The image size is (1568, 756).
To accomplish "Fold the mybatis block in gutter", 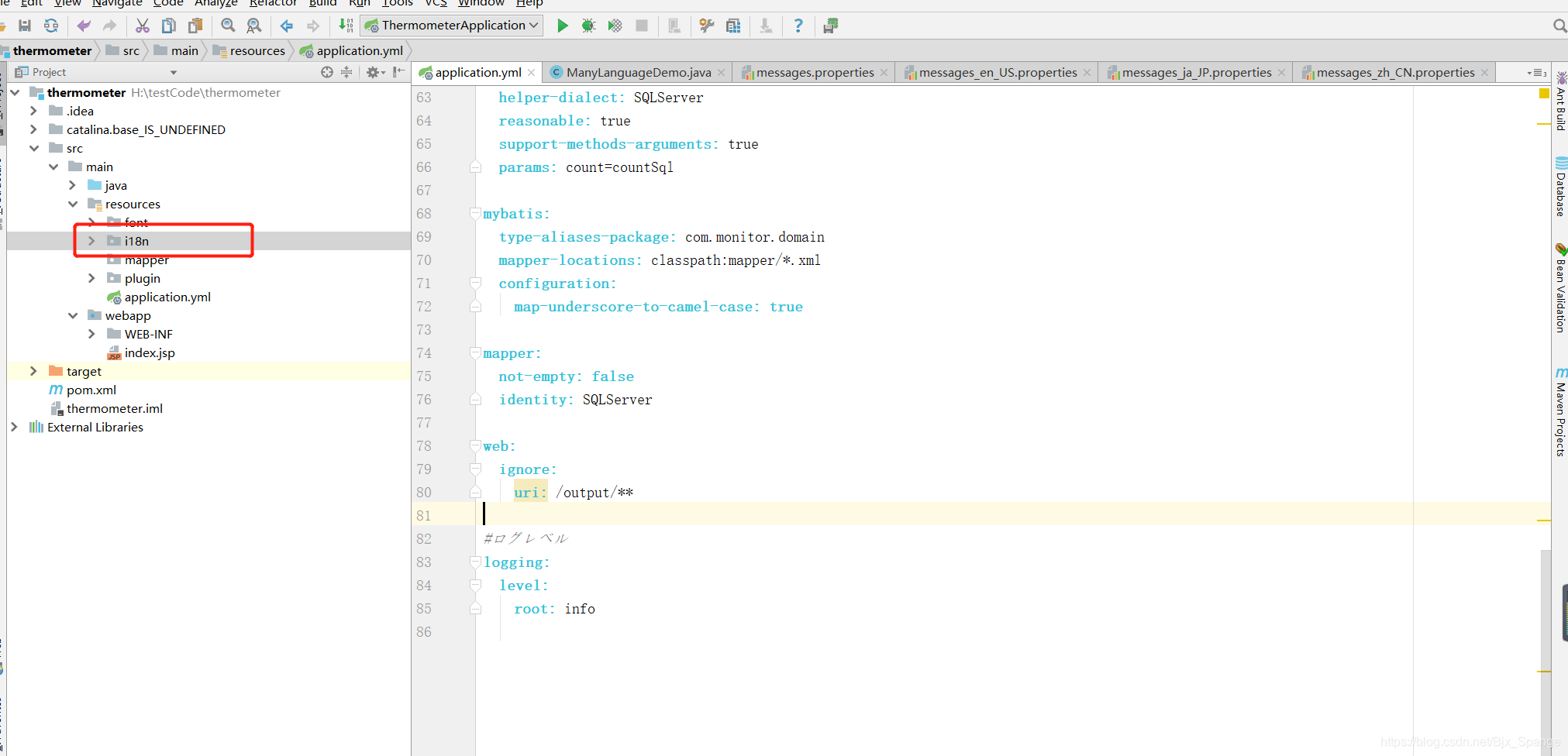I will [x=475, y=213].
